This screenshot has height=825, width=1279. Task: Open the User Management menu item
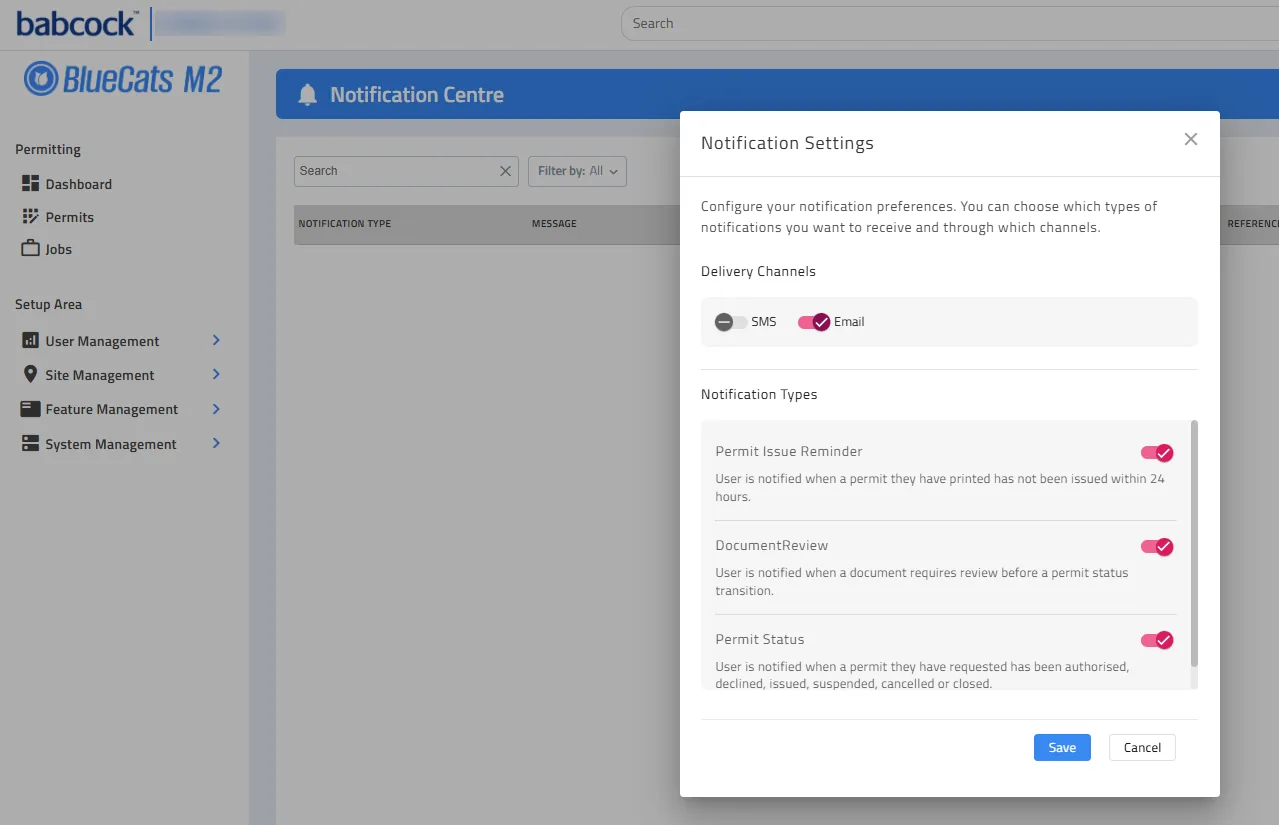pos(102,341)
